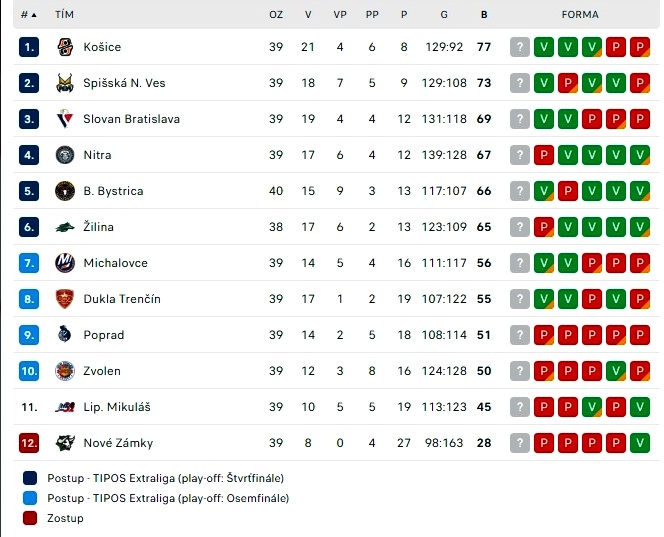Sort standings by G goals column
Image resolution: width=664 pixels, height=537 pixels.
(444, 15)
